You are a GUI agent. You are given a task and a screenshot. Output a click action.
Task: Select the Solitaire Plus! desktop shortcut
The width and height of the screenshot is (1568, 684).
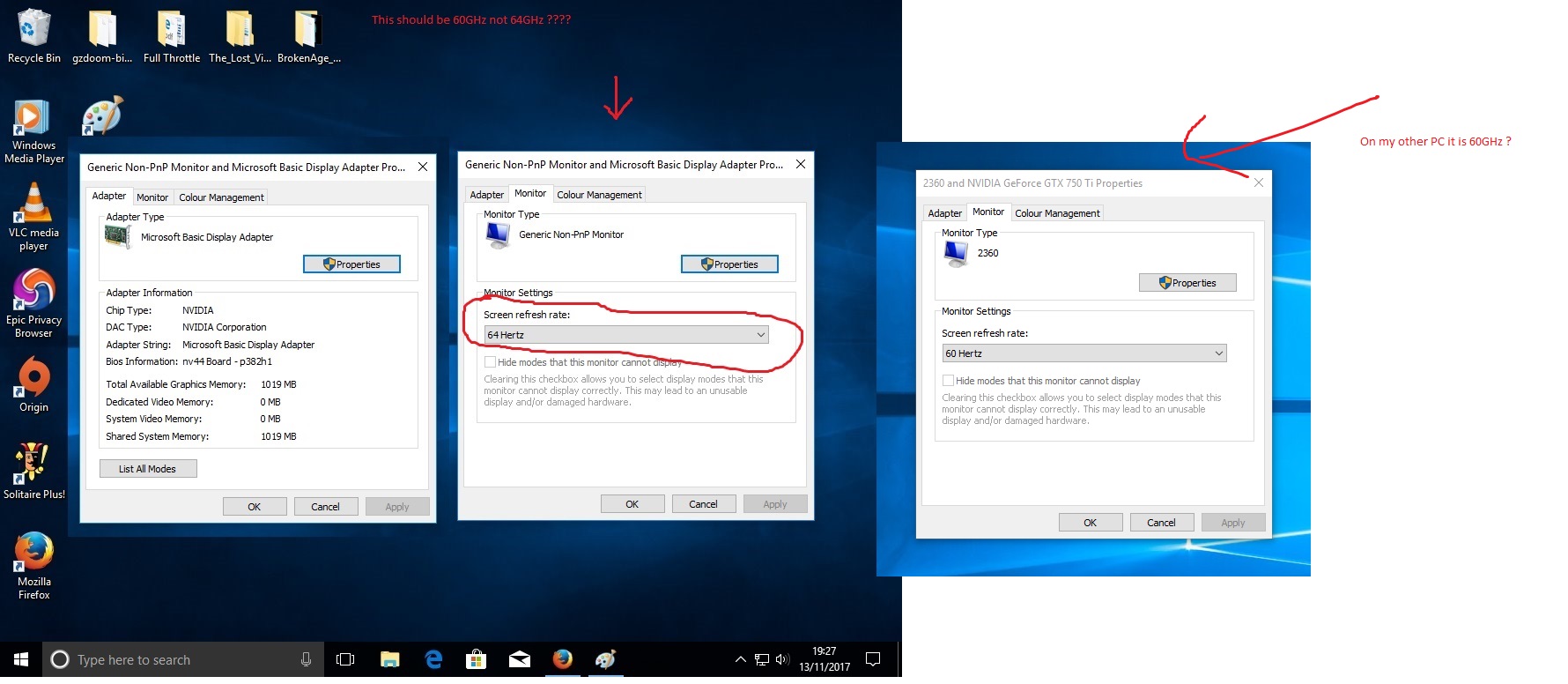(x=33, y=471)
